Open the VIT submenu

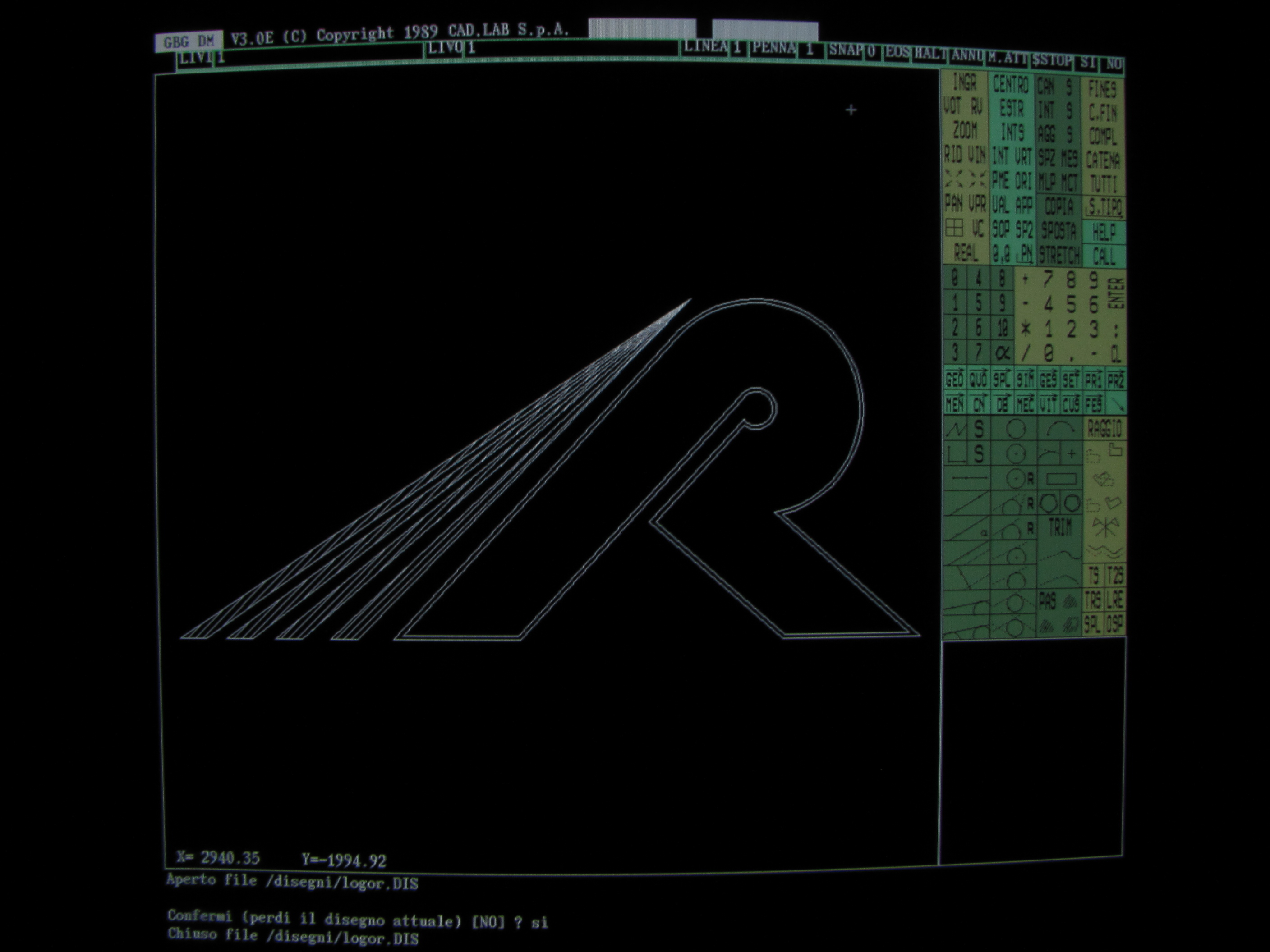[1049, 403]
